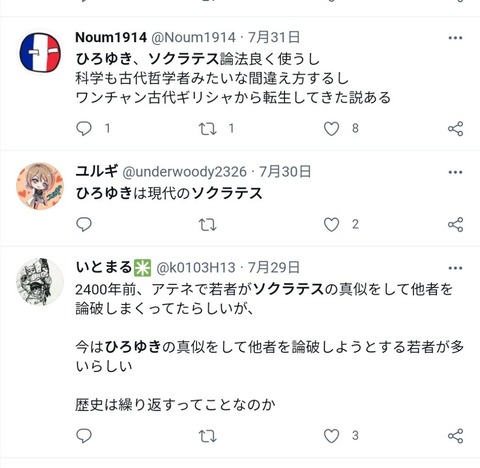Screen dimensions: 480x468
Task: Retweet Noum1914's tweet about ソクラテス論法
Action: [x=208, y=129]
